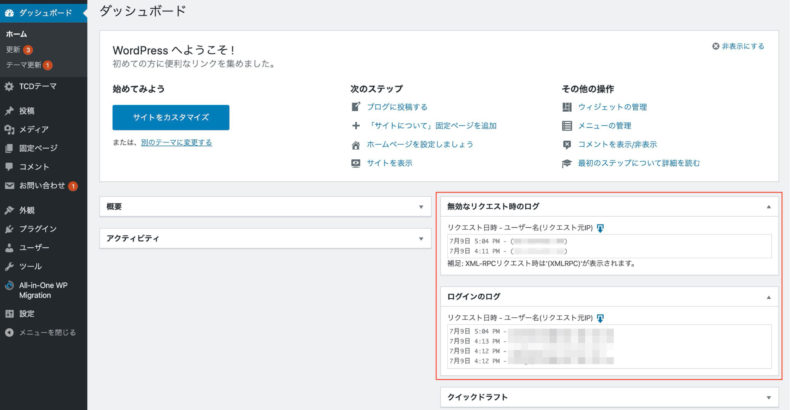The image size is (790, 410).
Task: Click the ツール wrench icon
Action: 9,266
